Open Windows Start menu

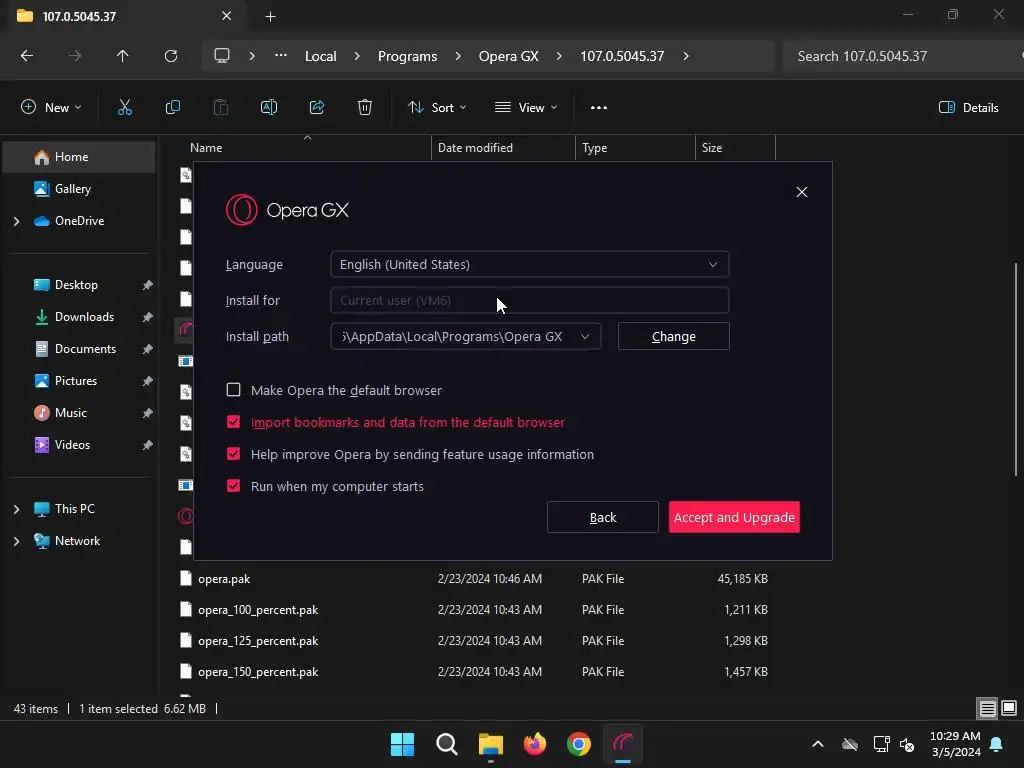pos(402,744)
